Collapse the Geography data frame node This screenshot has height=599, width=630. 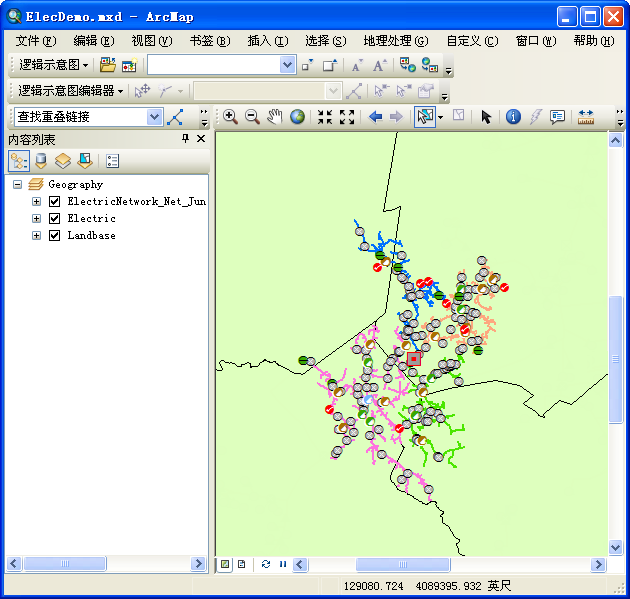(x=18, y=185)
